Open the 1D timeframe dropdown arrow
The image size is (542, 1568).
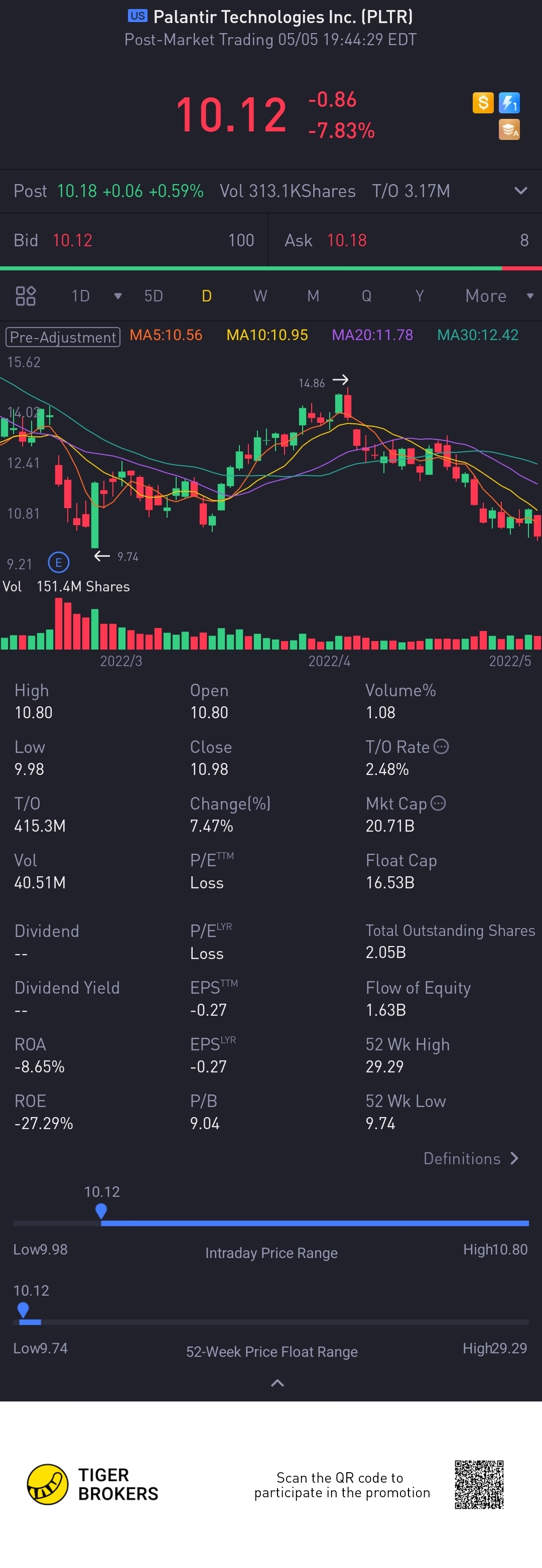coord(117,296)
